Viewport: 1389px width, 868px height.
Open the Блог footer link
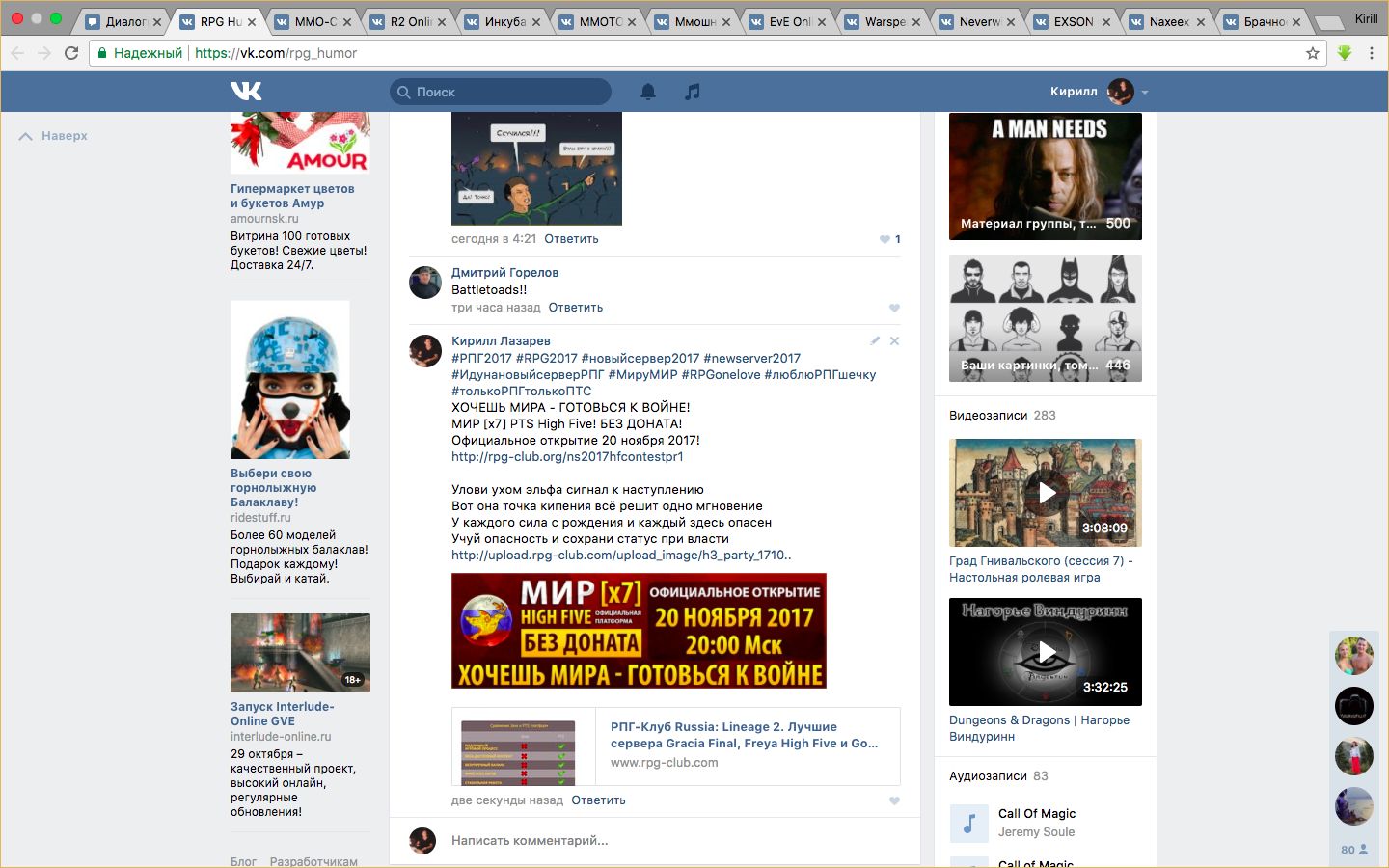pyautogui.click(x=243, y=861)
